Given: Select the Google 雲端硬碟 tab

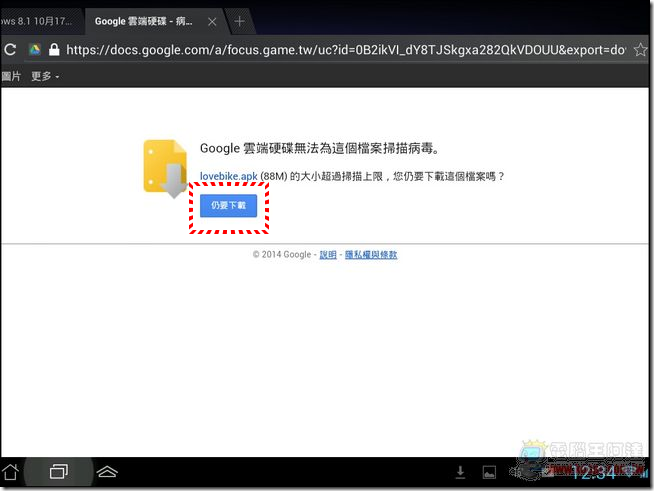Looking at the screenshot, I should tap(143, 21).
